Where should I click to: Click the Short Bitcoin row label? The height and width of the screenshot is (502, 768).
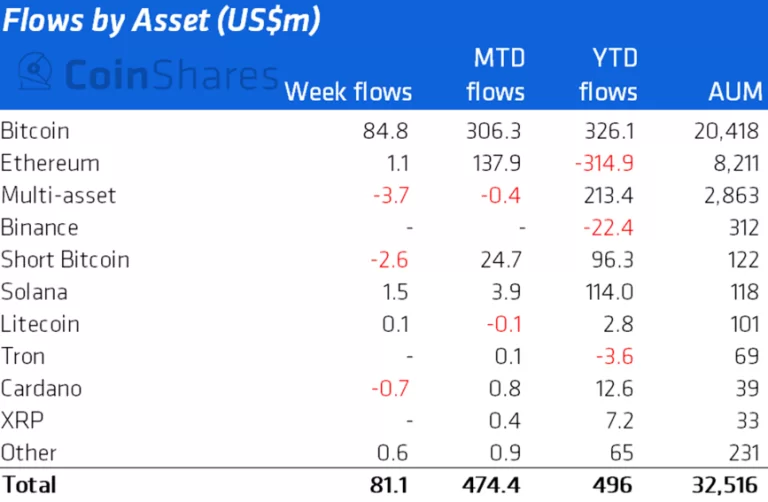(65, 259)
